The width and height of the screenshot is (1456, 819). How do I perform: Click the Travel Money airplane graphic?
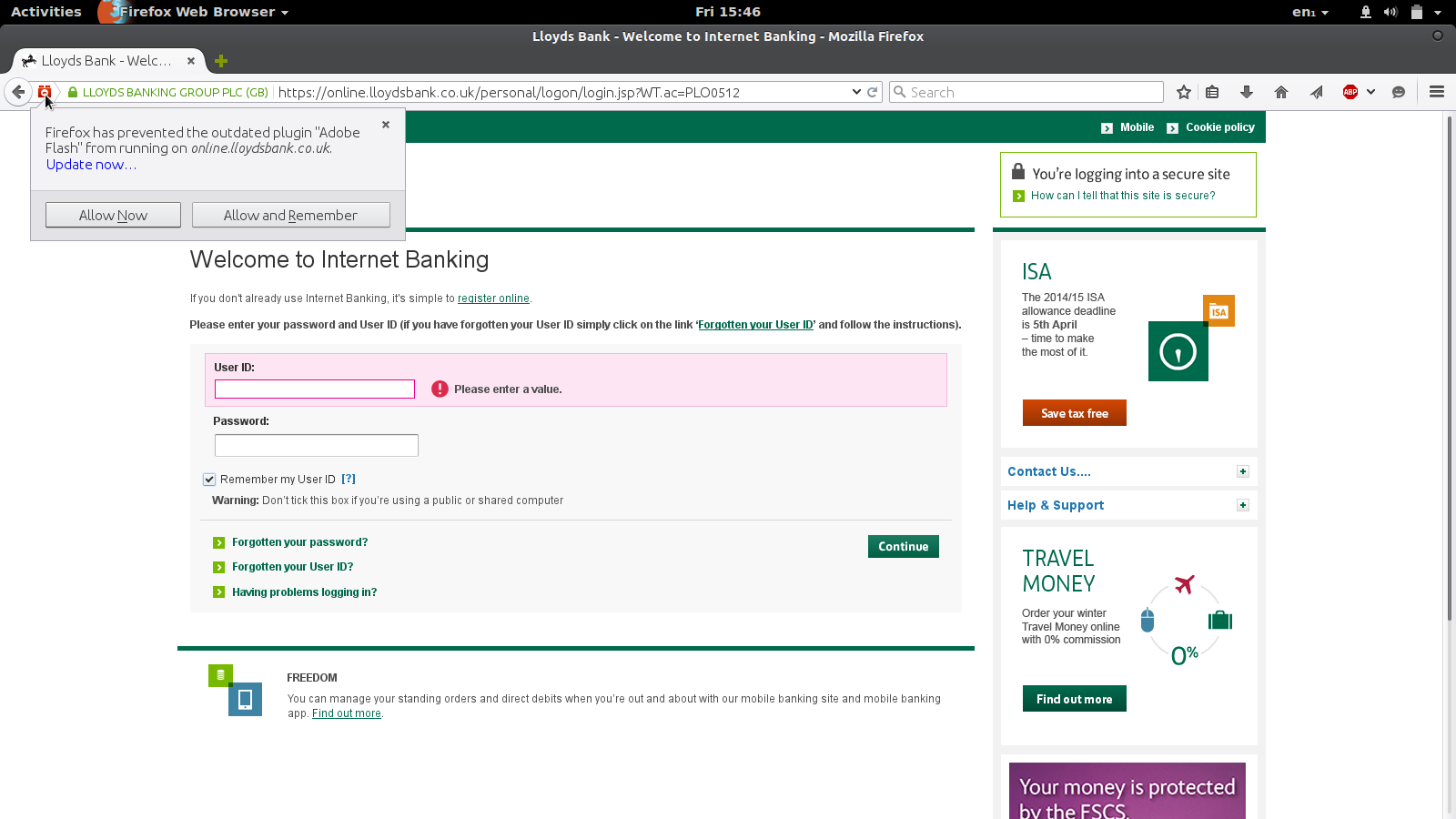pyautogui.click(x=1184, y=583)
